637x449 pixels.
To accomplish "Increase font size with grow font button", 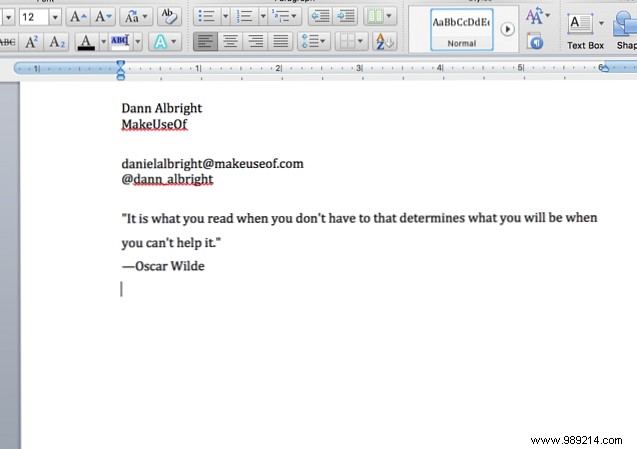I will coord(78,17).
